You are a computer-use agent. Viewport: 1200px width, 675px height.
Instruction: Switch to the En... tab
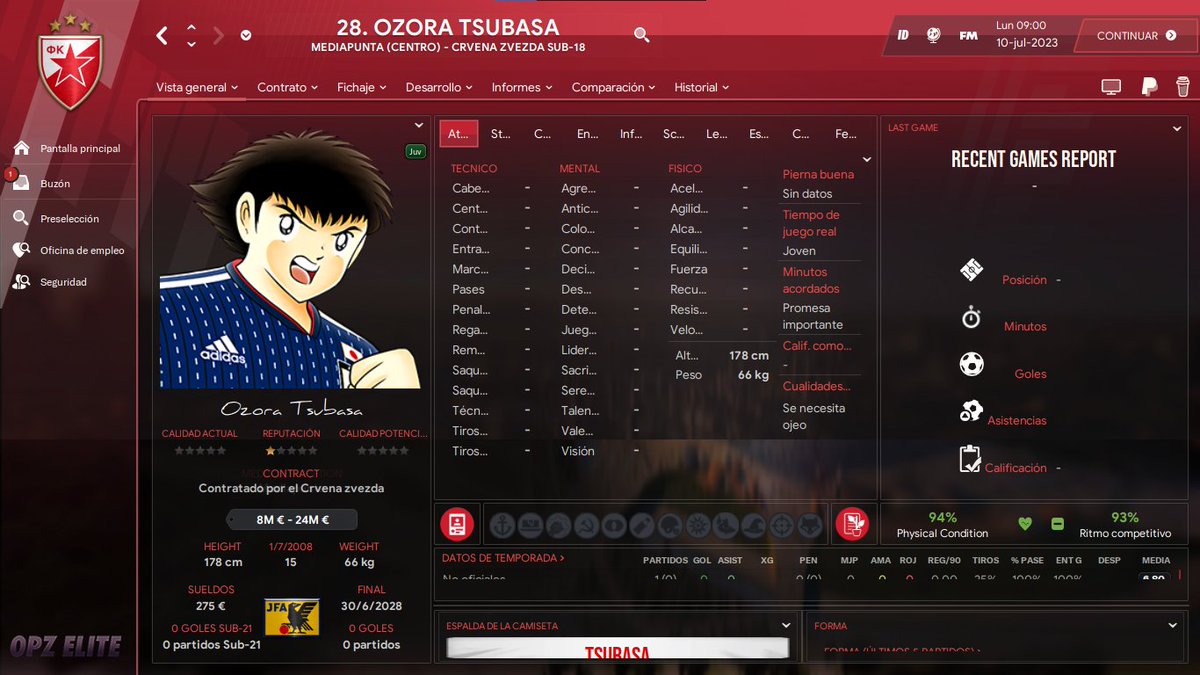(587, 133)
